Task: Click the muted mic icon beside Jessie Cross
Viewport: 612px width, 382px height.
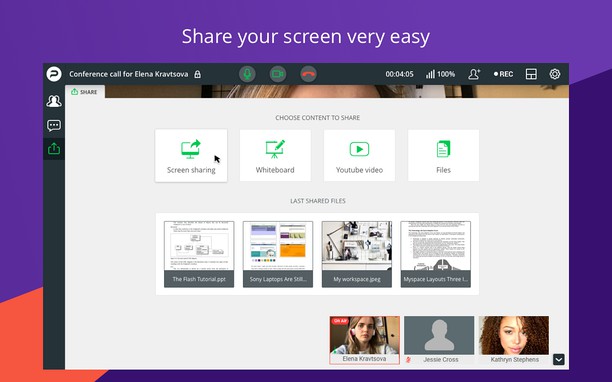Action: point(408,360)
